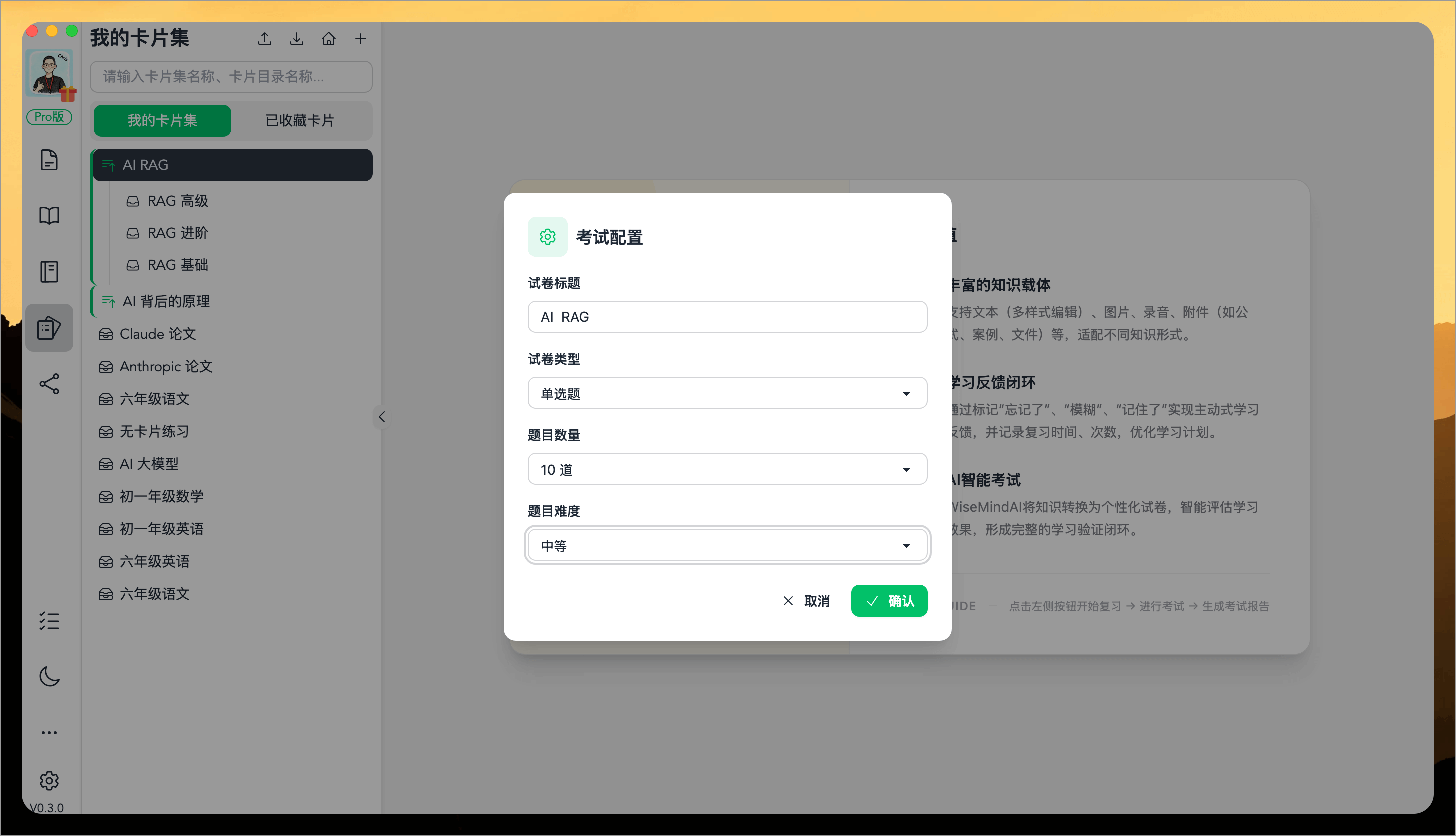Viewport: 1456px width, 836px height.
Task: Switch to the 我的卡片集 tab
Action: [162, 120]
